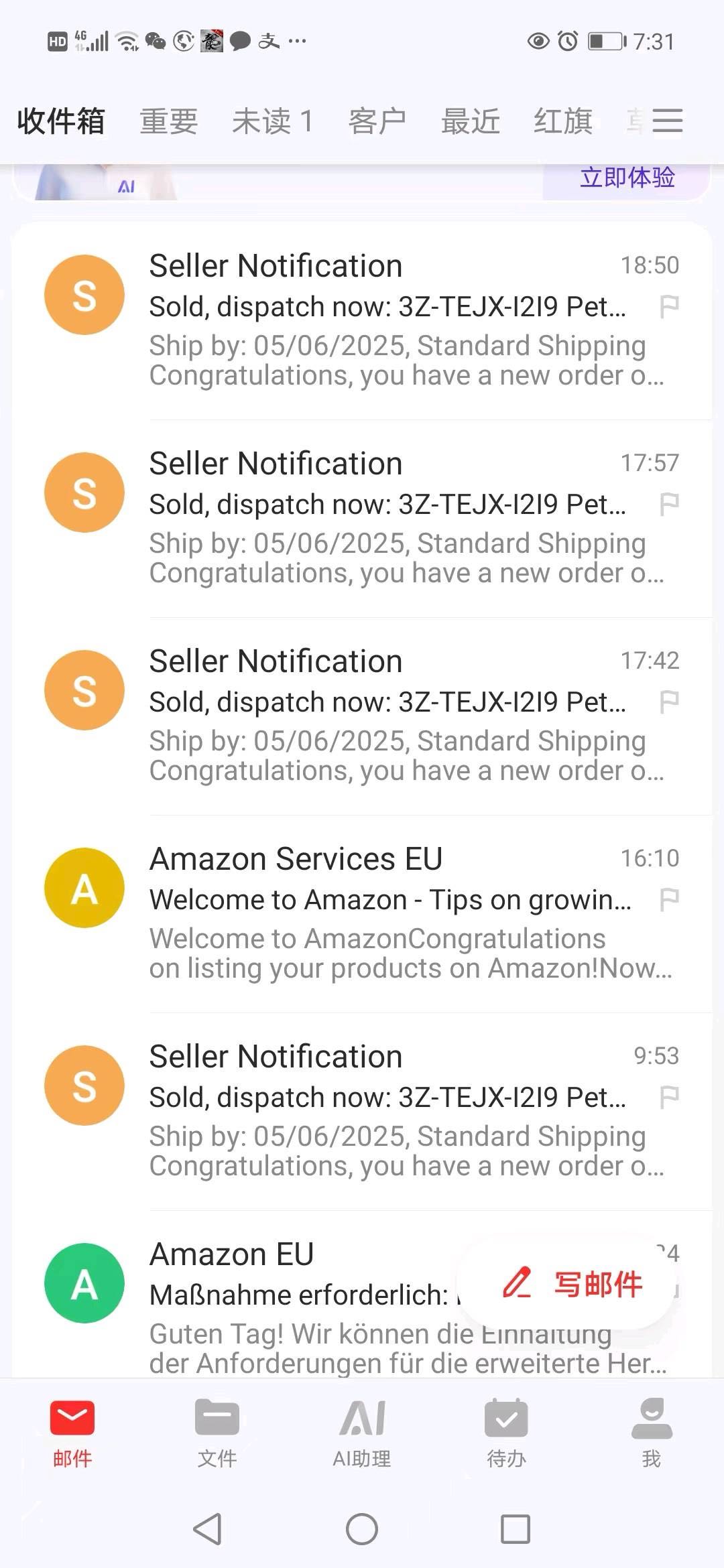Switch to the 红旗 flagged tab
Viewport: 724px width, 1568px height.
[x=563, y=121]
